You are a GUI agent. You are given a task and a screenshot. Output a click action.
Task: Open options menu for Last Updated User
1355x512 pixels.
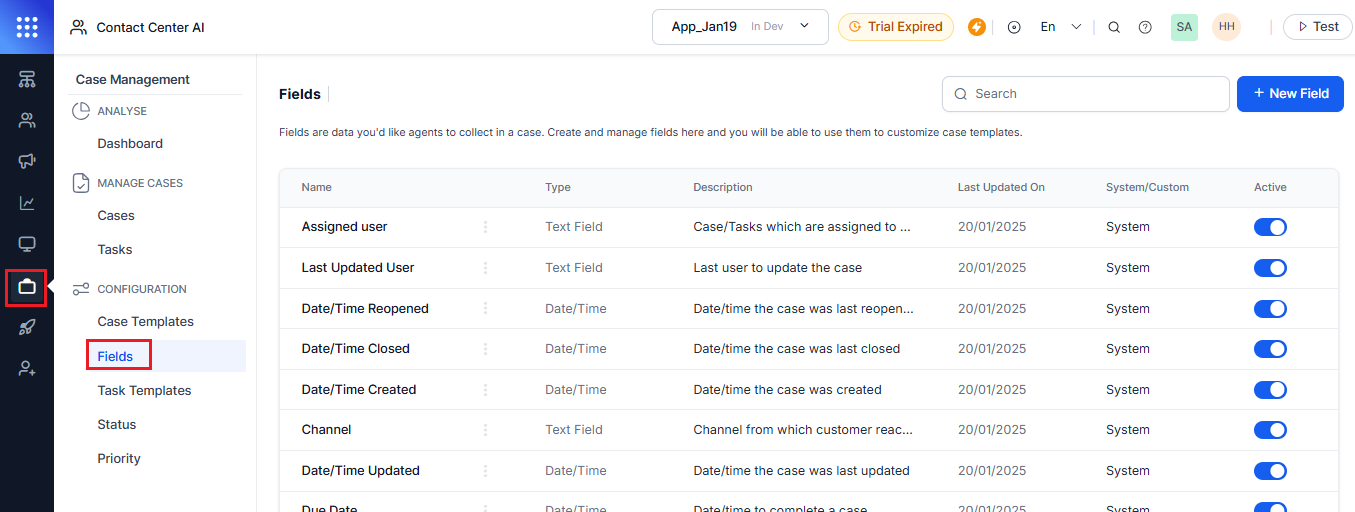486,268
